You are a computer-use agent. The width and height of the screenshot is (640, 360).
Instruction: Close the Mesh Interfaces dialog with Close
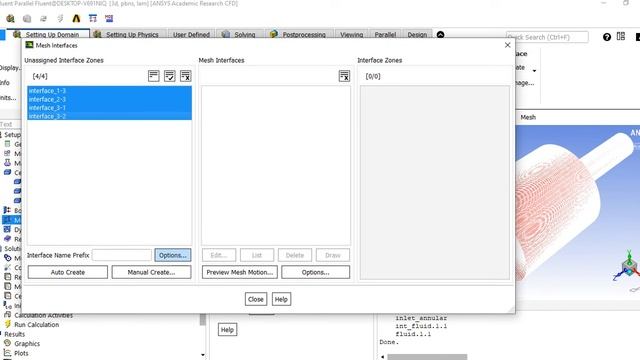(x=256, y=299)
